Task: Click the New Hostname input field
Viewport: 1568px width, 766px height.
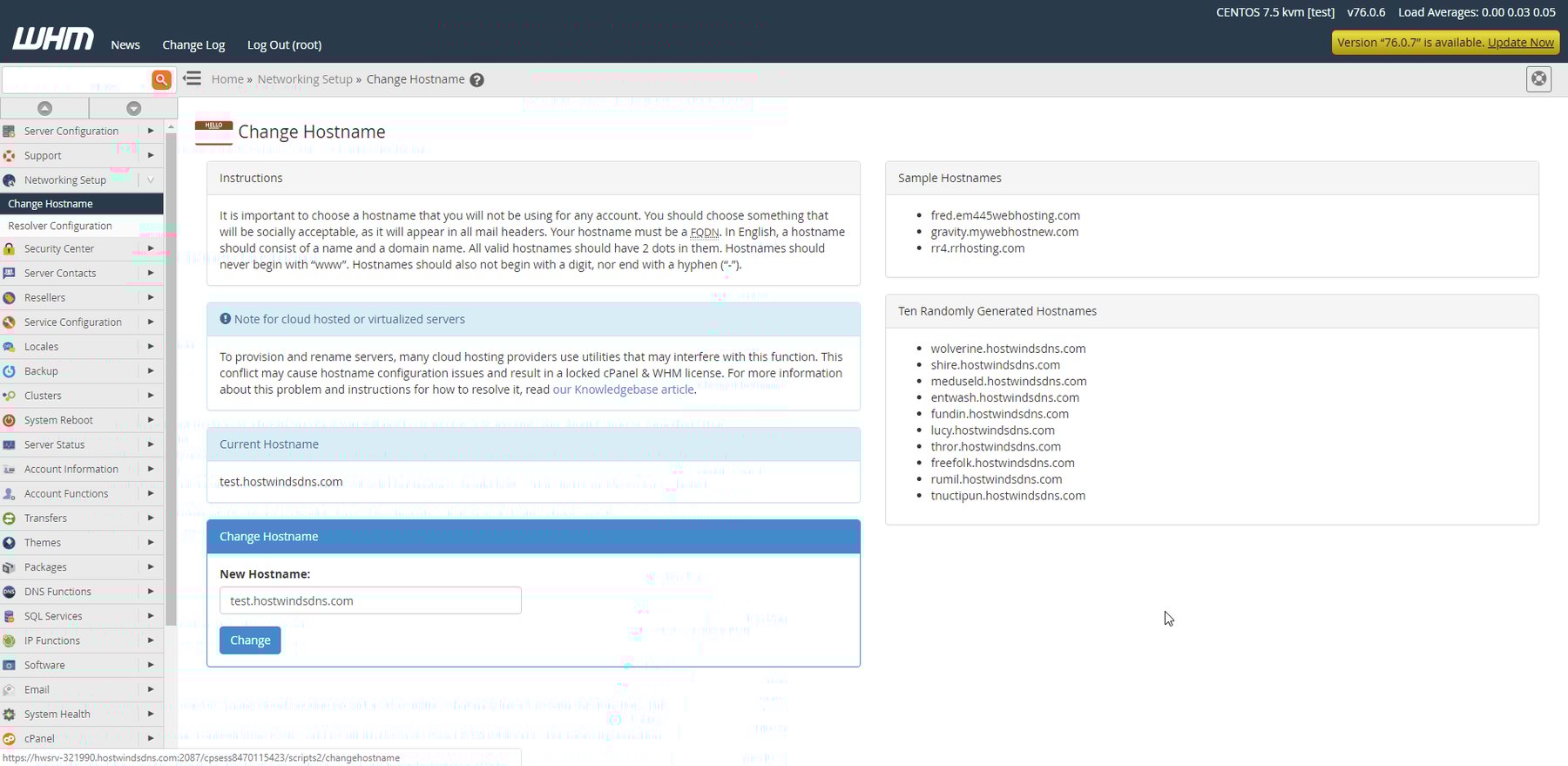Action: tap(370, 600)
